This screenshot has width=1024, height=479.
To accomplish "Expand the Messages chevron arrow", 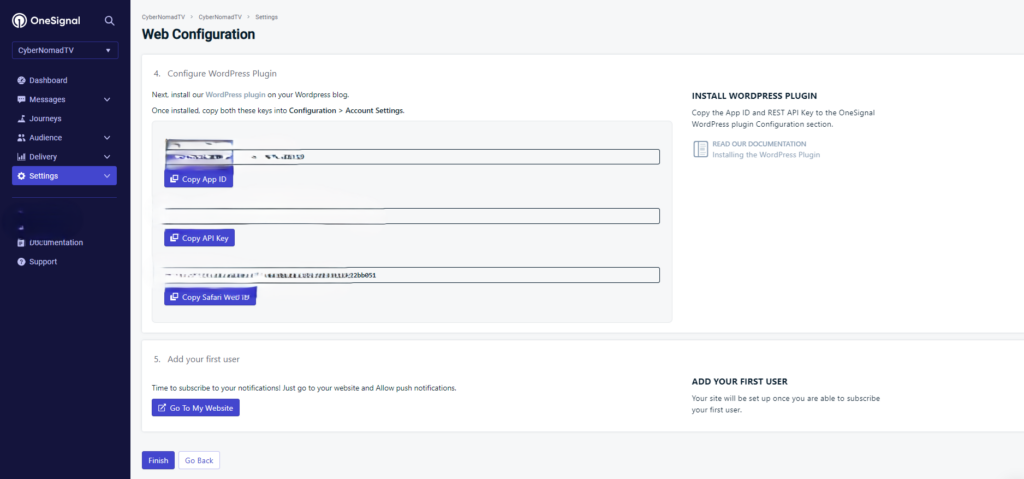I will tap(107, 99).
